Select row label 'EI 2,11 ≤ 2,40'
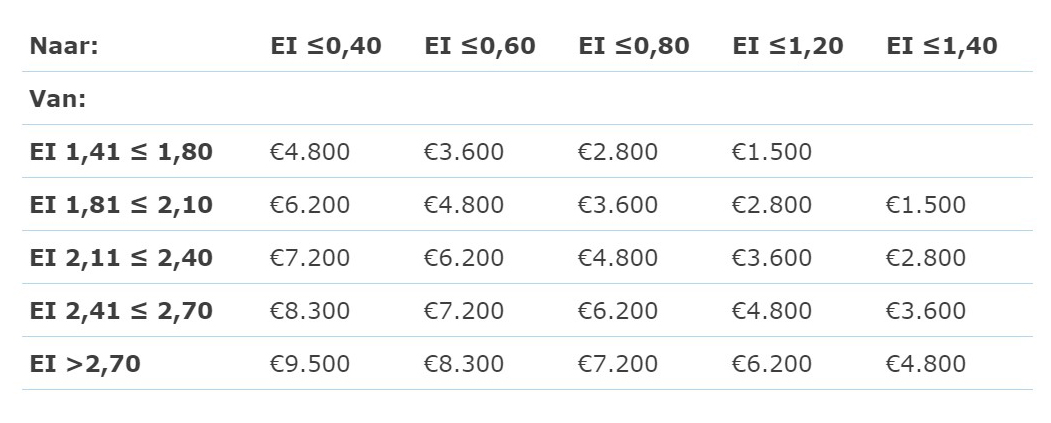Image resolution: width=1051 pixels, height=423 pixels. (121, 258)
